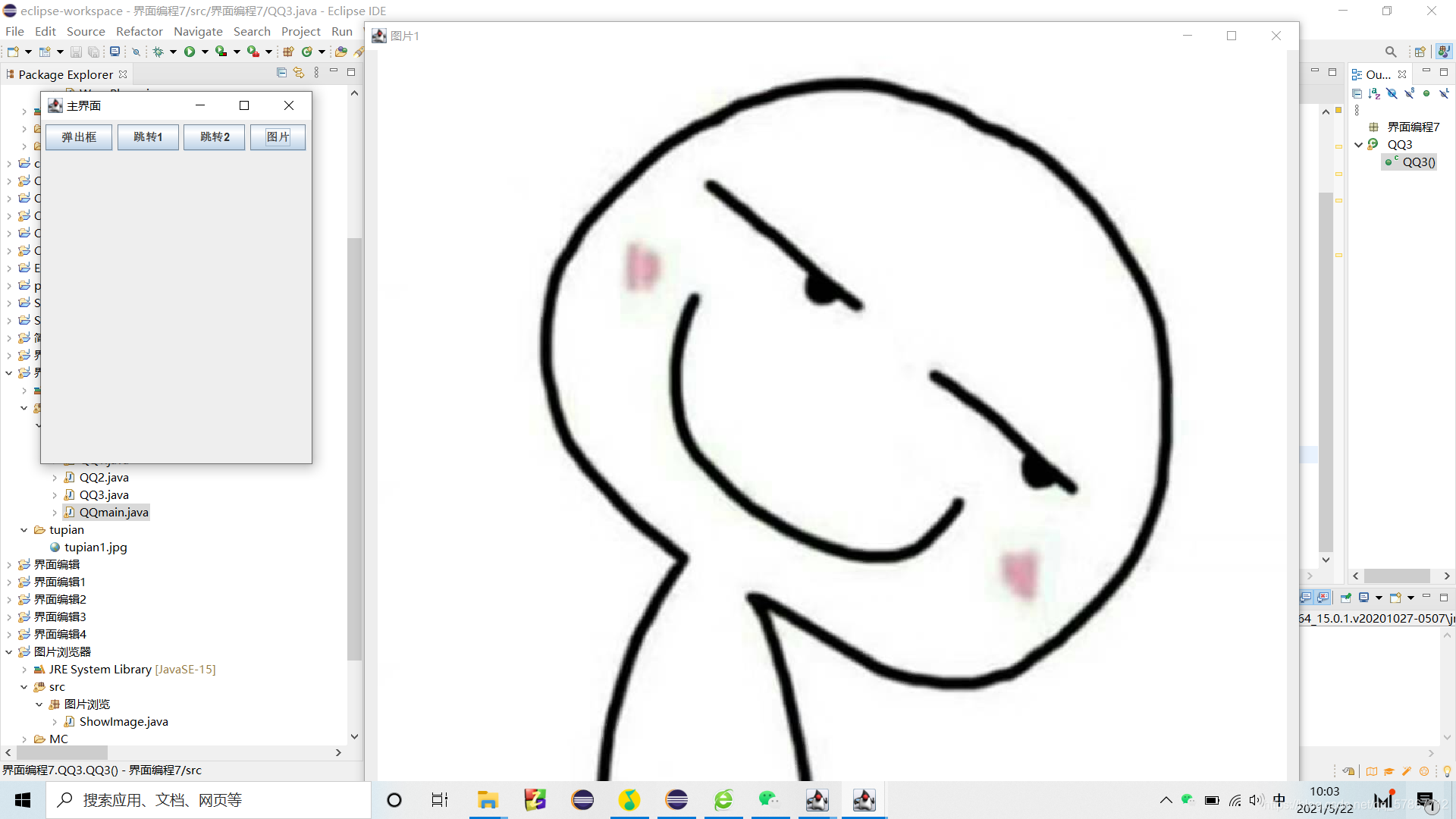The image size is (1456, 819).
Task: Open the Edit menu
Action: pyautogui.click(x=45, y=31)
